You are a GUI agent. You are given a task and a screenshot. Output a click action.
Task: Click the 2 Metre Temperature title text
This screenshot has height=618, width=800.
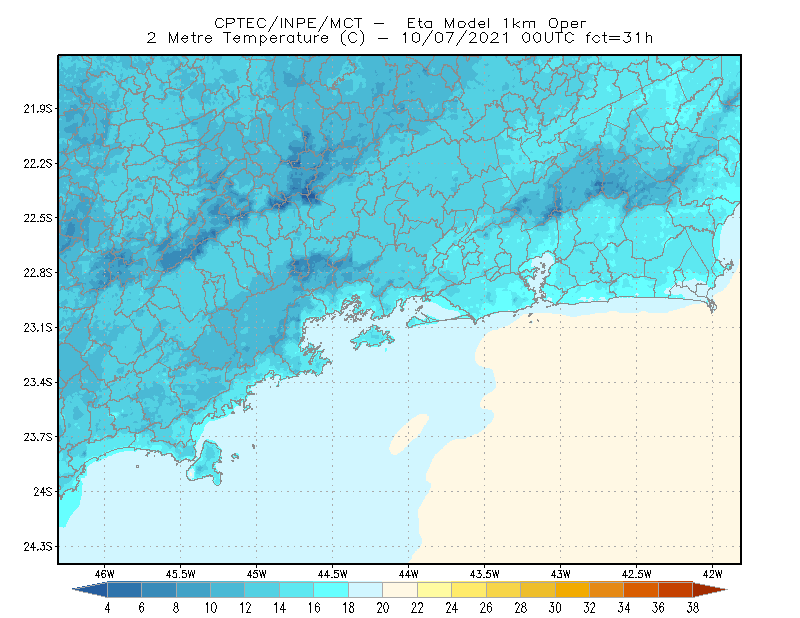coord(238,38)
